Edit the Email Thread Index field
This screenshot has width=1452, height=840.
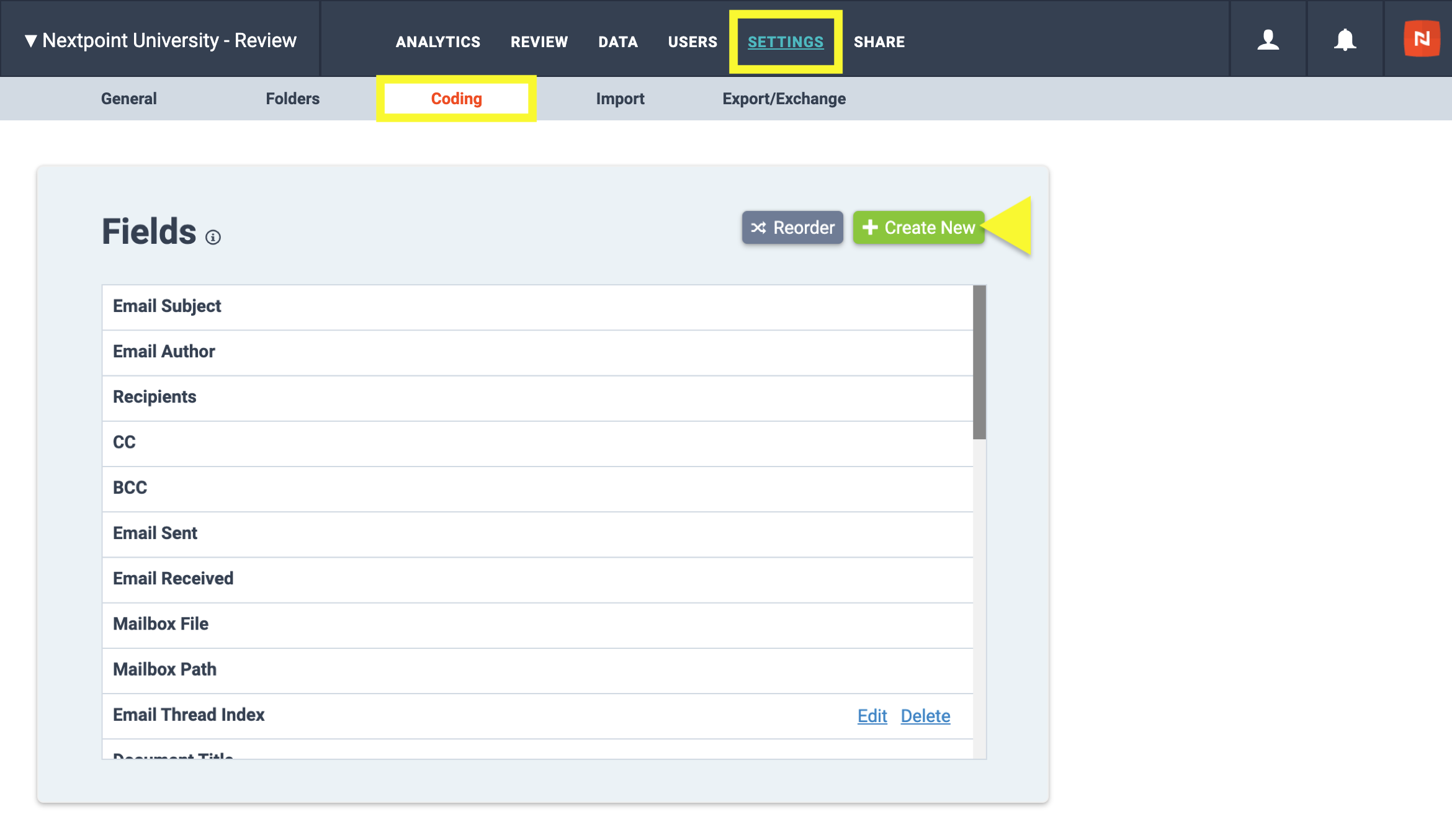pyautogui.click(x=872, y=716)
